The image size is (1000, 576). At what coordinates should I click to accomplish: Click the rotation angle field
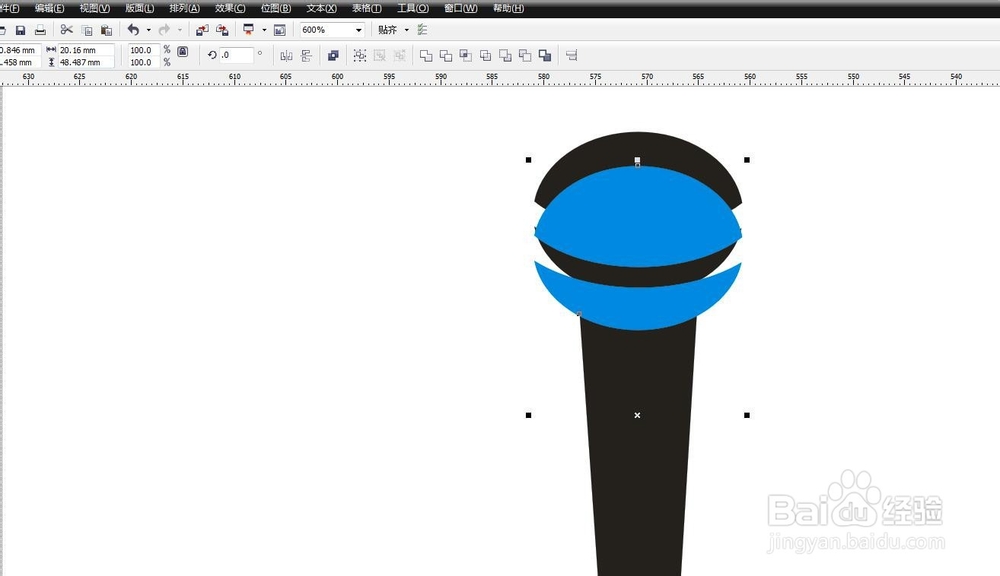236,55
